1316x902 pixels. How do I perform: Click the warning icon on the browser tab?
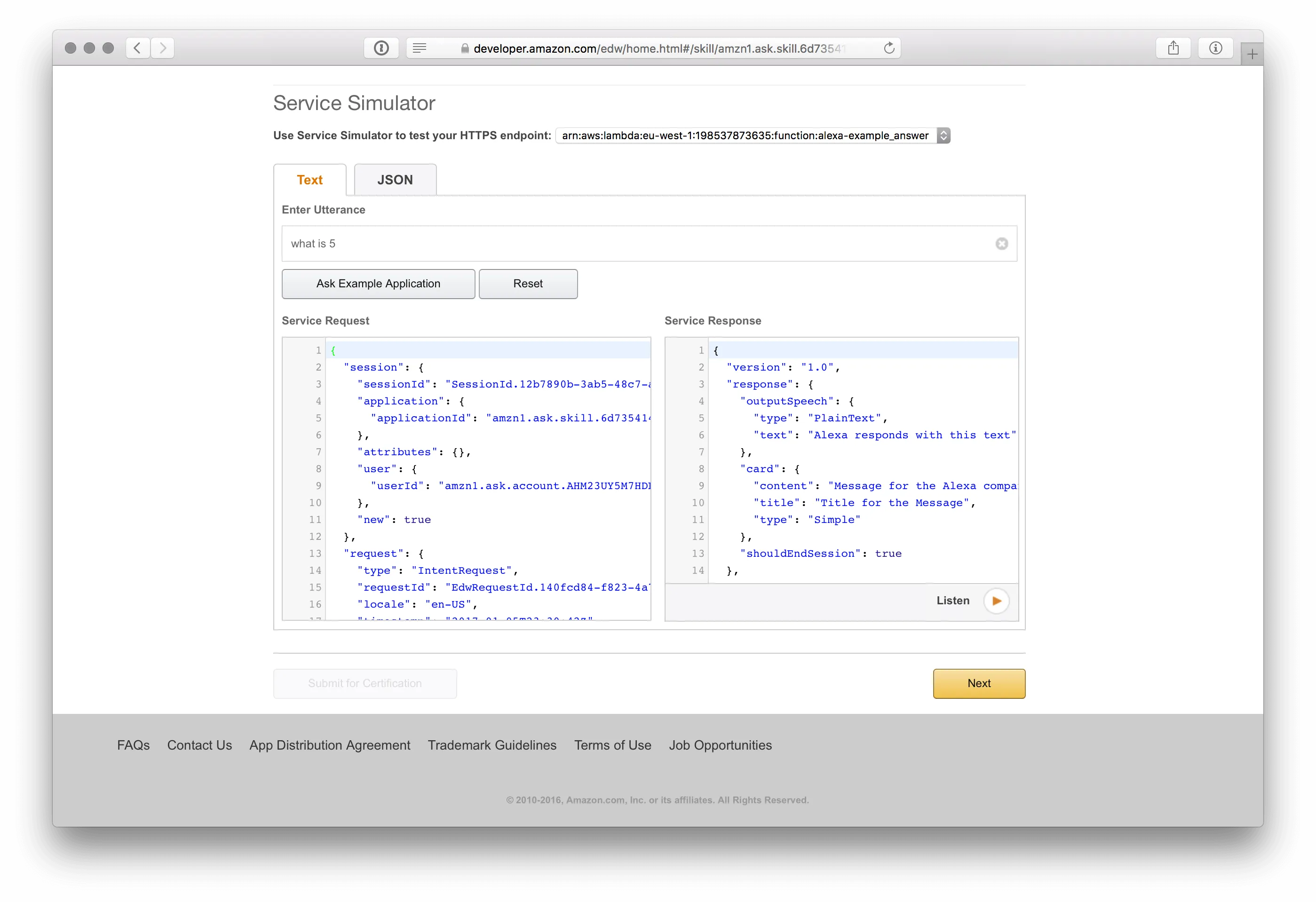[x=381, y=48]
